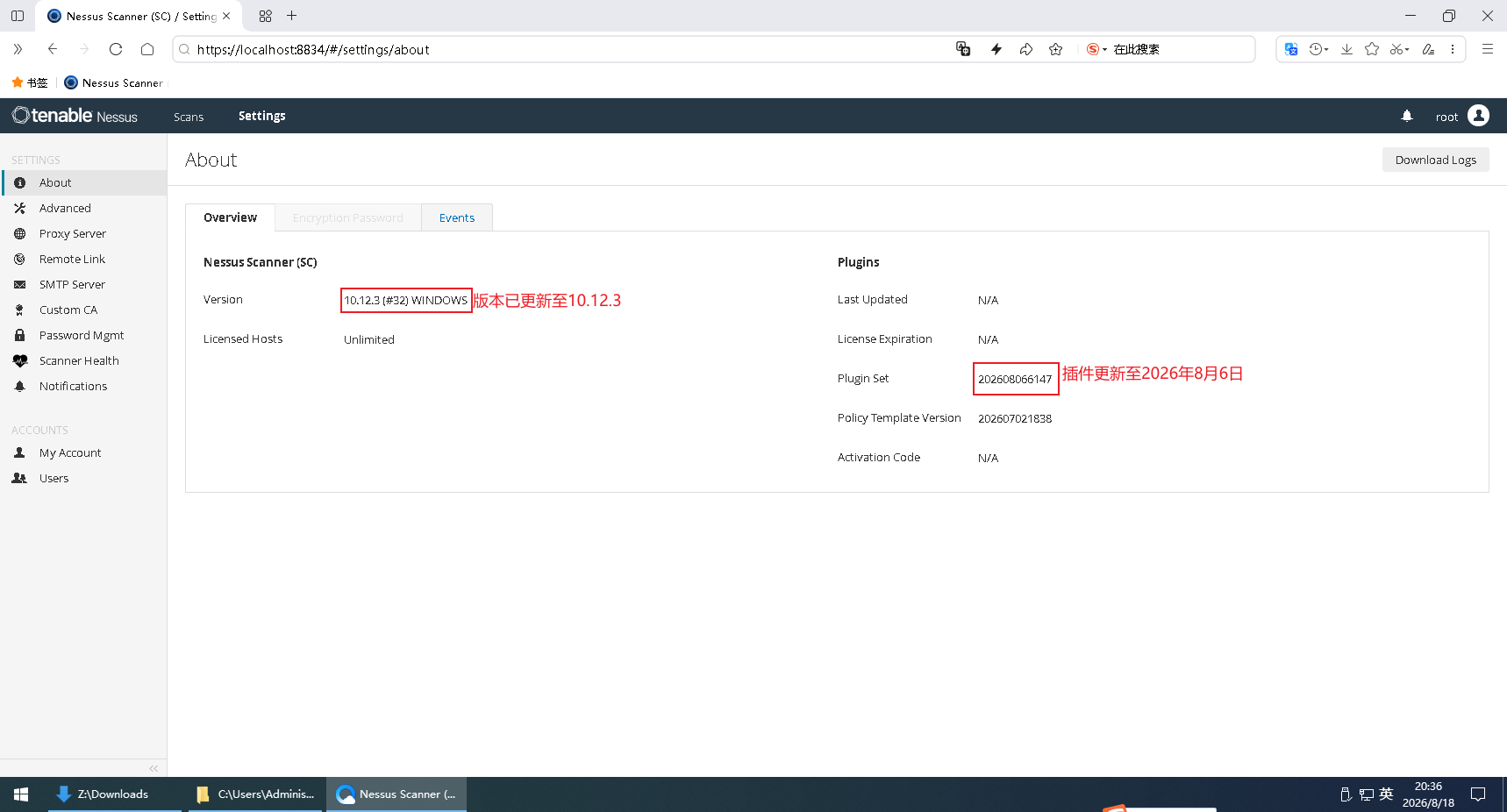Viewport: 1507px width, 812px height.
Task: Click the browser extension icon beside history
Action: tap(1290, 49)
